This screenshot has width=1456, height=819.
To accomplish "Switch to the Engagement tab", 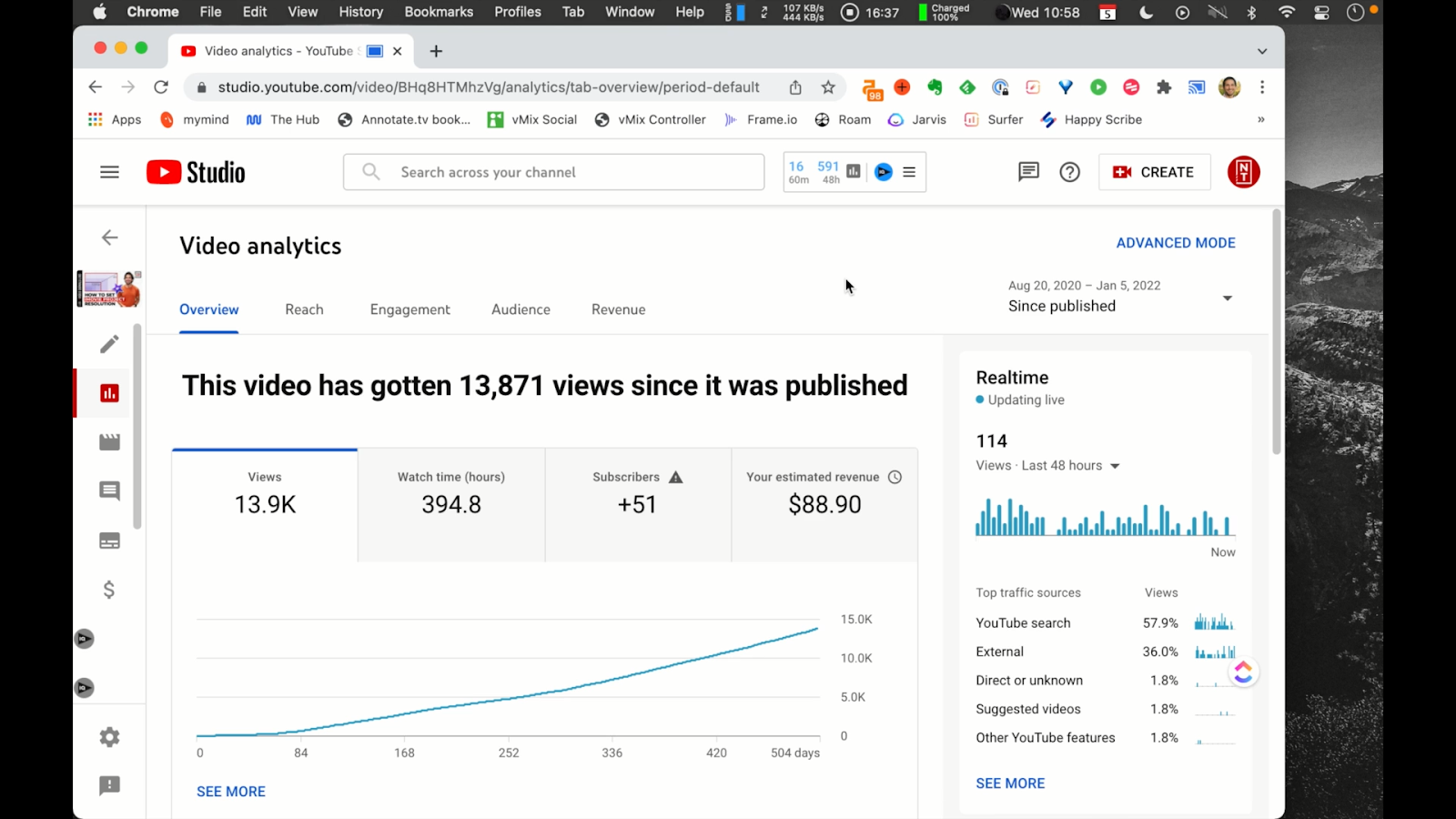I will tap(409, 309).
